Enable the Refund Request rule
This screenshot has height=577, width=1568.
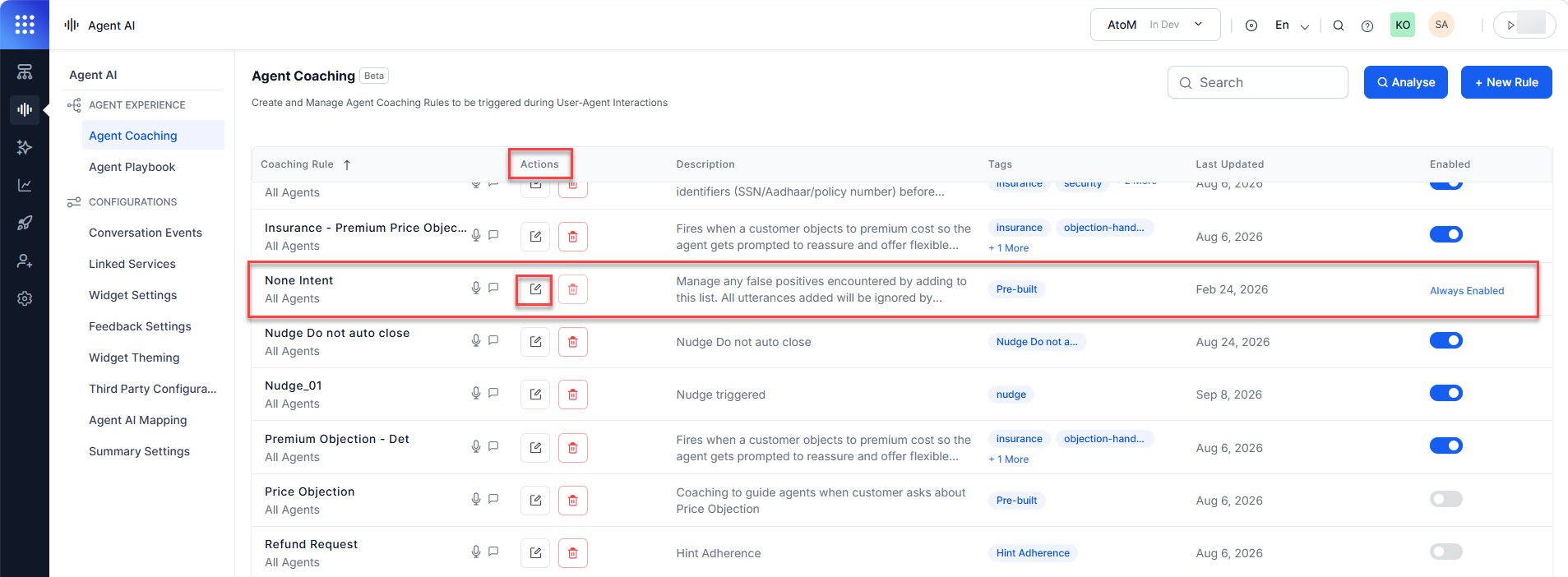tap(1445, 552)
